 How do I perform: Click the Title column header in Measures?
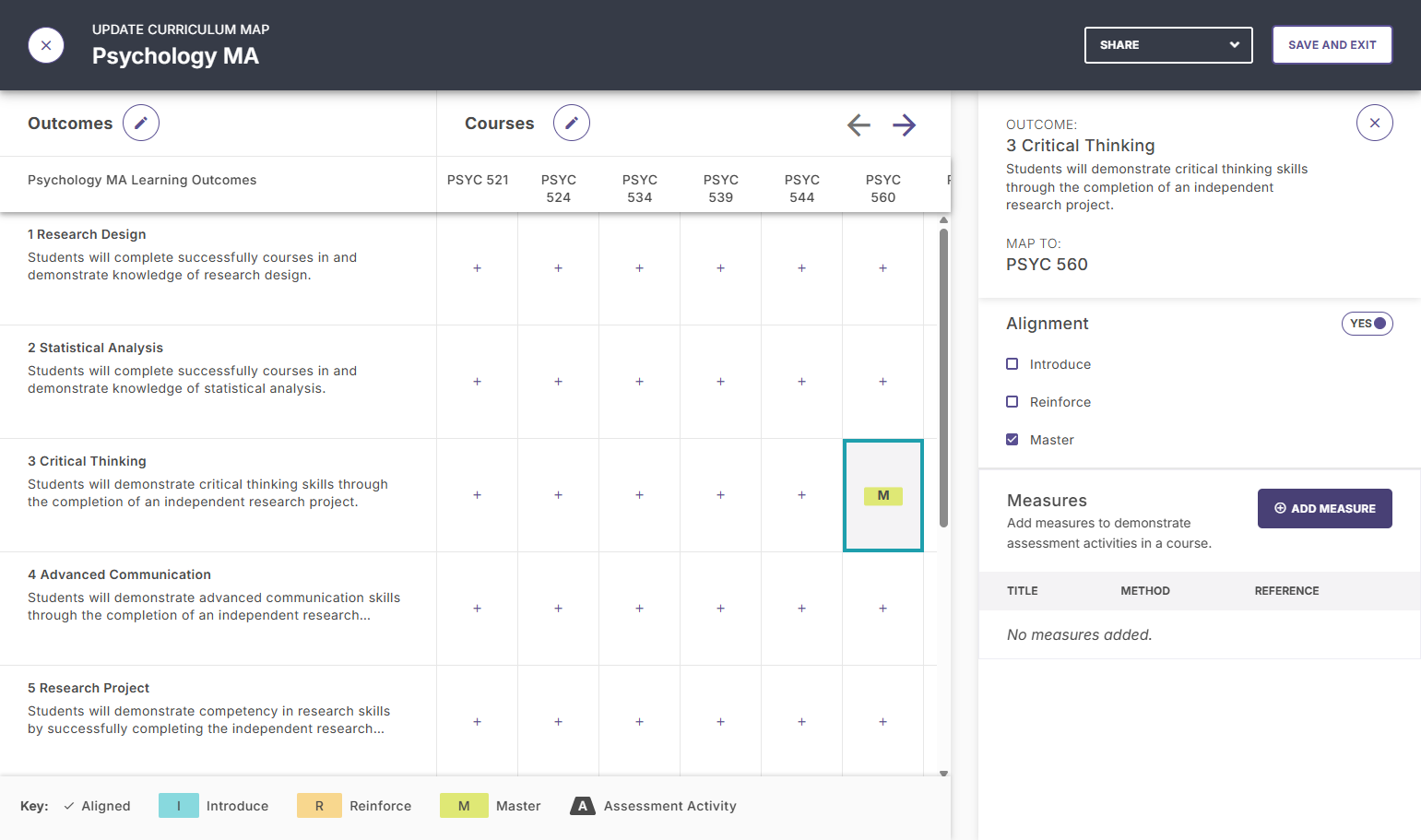tap(1023, 591)
